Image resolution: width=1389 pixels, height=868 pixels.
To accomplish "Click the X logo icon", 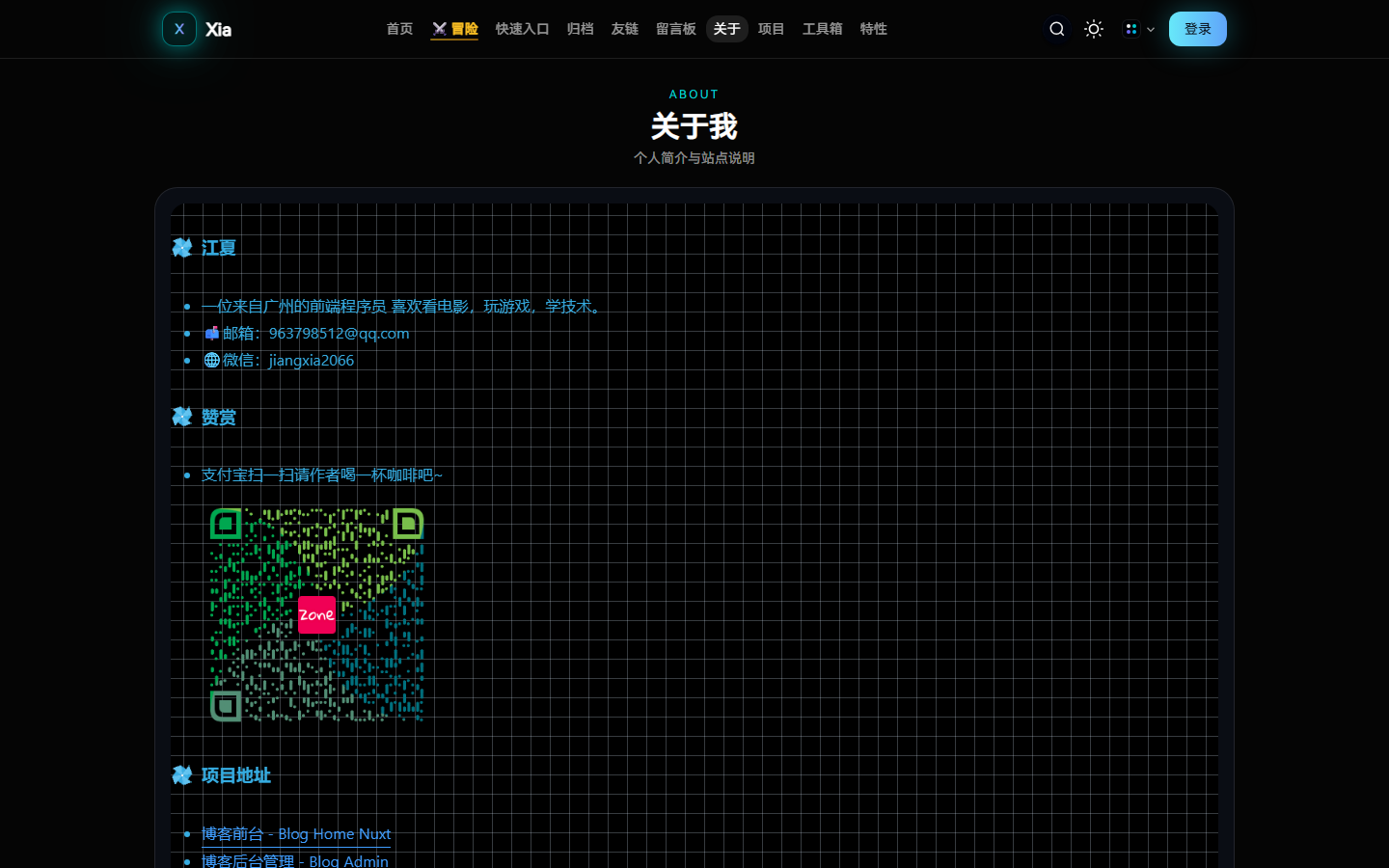I will tap(179, 29).
